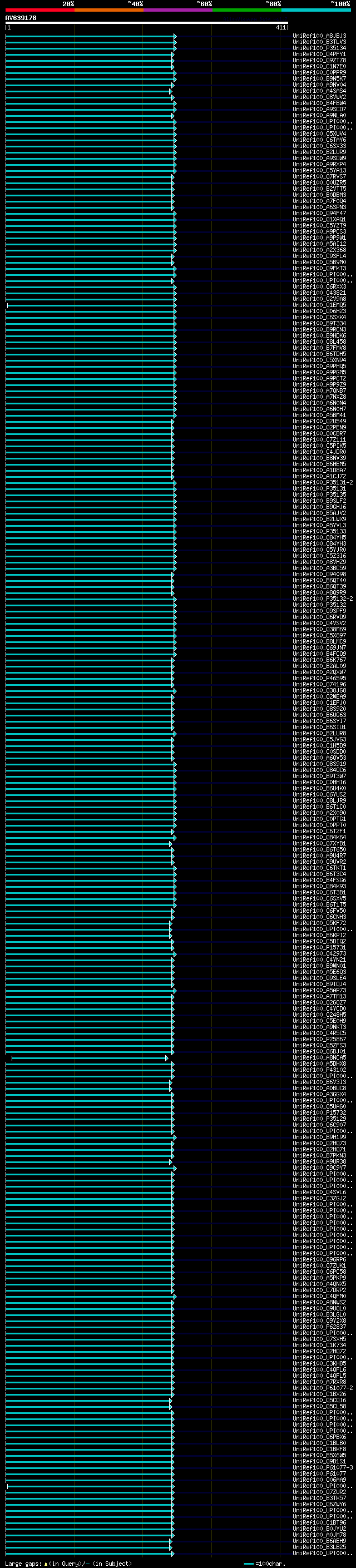Click label UniRef100_A9RXP4
356x1568 pixels.
coord(319,164)
